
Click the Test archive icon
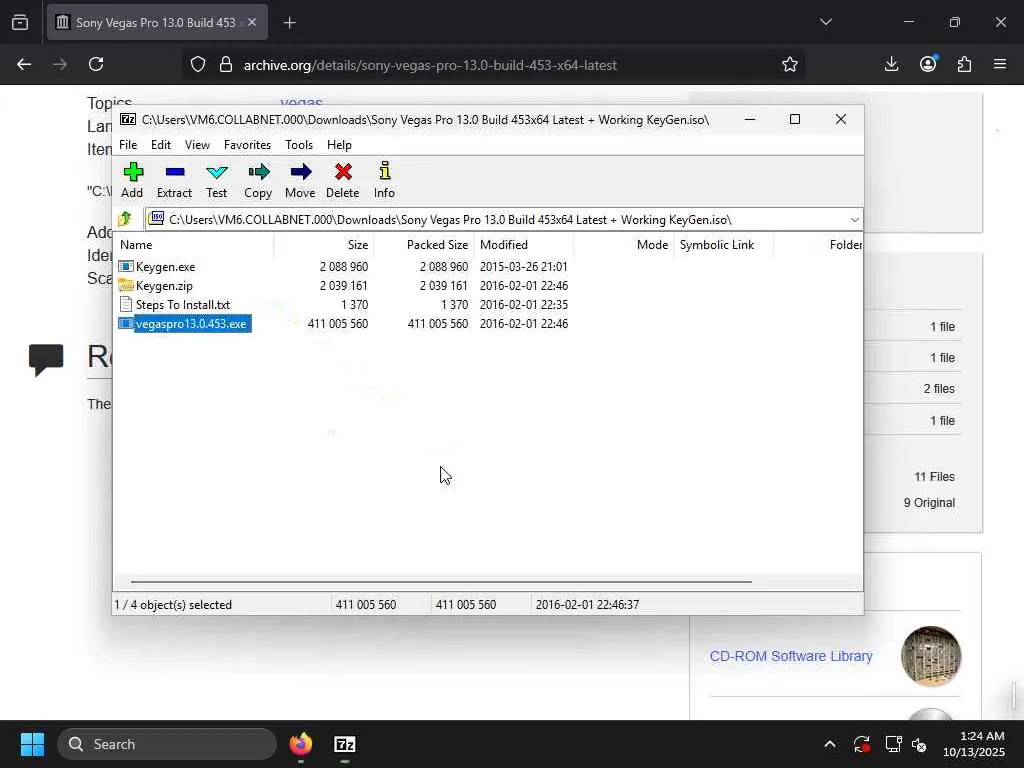(216, 180)
